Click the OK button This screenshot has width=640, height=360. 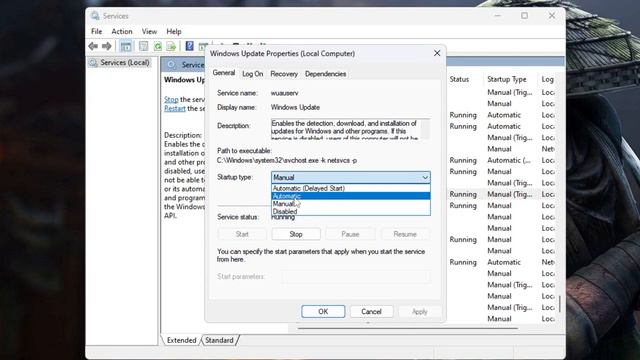[323, 311]
